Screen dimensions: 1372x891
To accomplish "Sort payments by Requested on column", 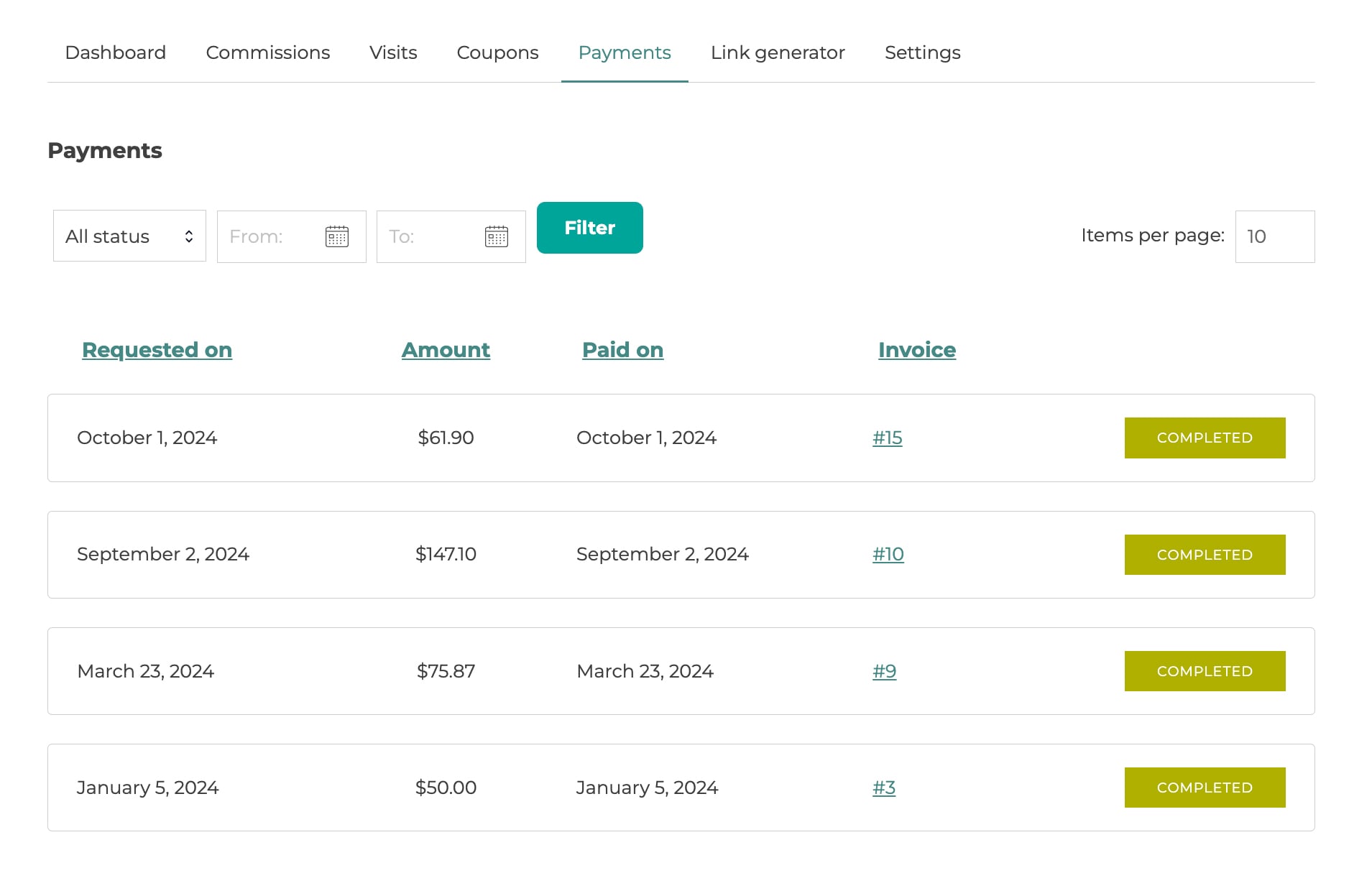I will click(x=157, y=350).
